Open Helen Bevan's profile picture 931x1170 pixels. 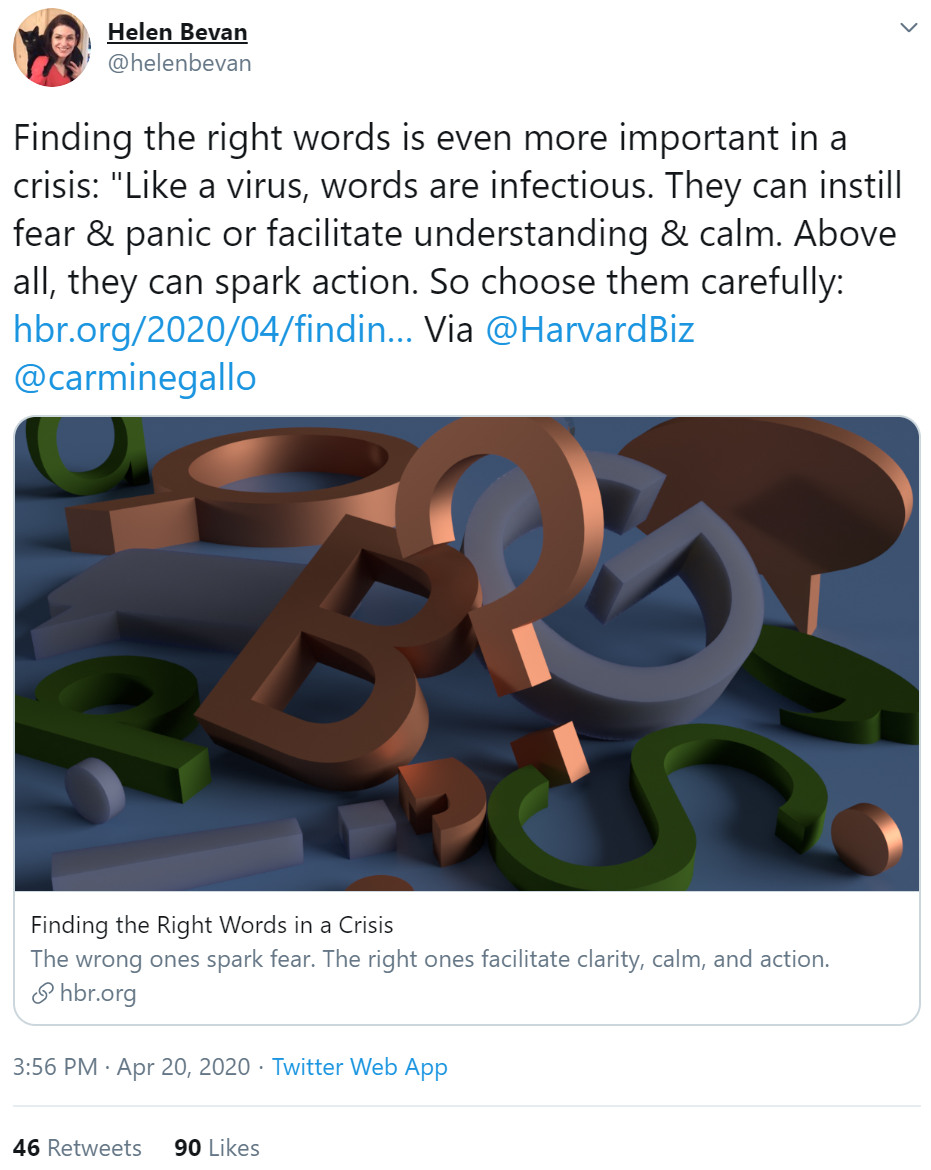pyautogui.click(x=51, y=48)
